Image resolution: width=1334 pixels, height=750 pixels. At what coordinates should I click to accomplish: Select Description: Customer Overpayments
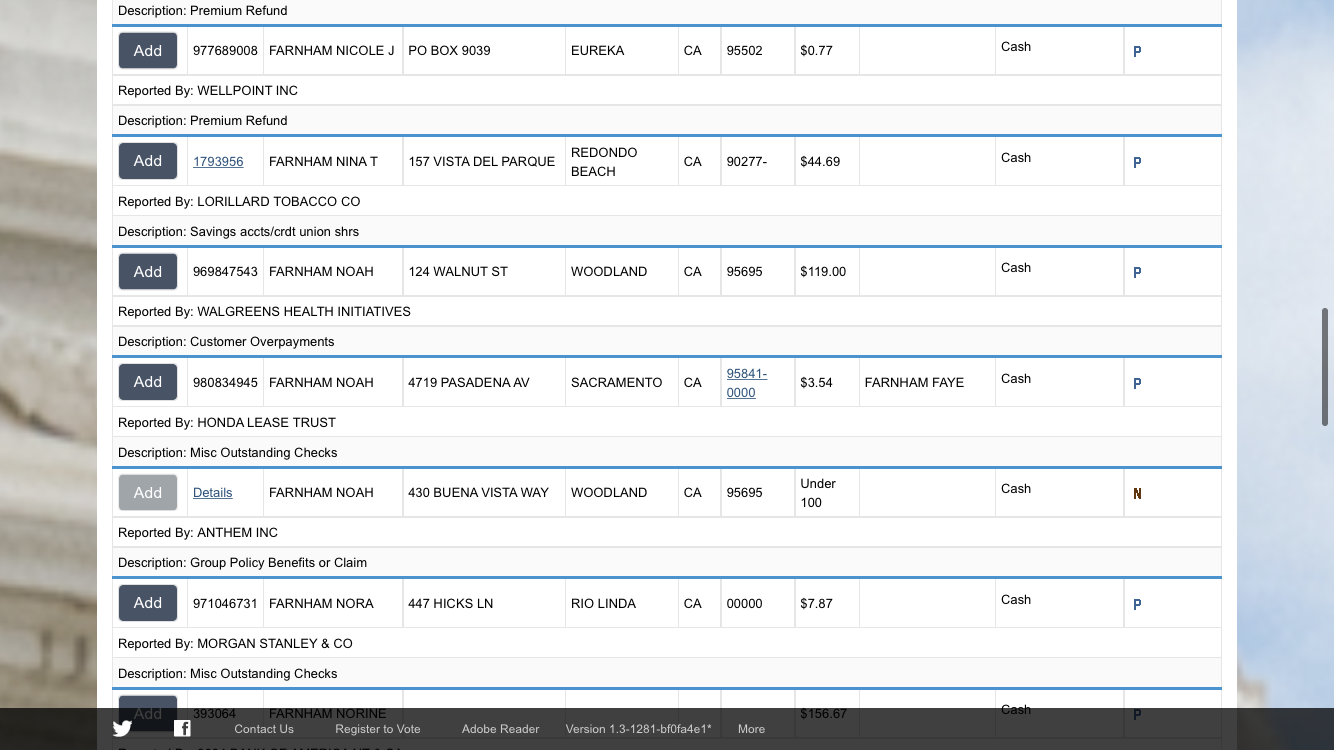point(226,341)
